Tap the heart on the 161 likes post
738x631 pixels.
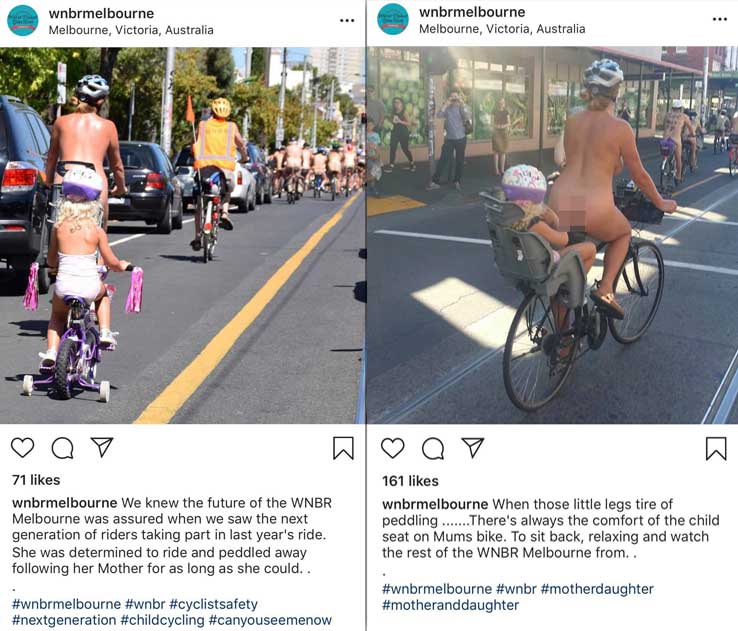tap(393, 448)
